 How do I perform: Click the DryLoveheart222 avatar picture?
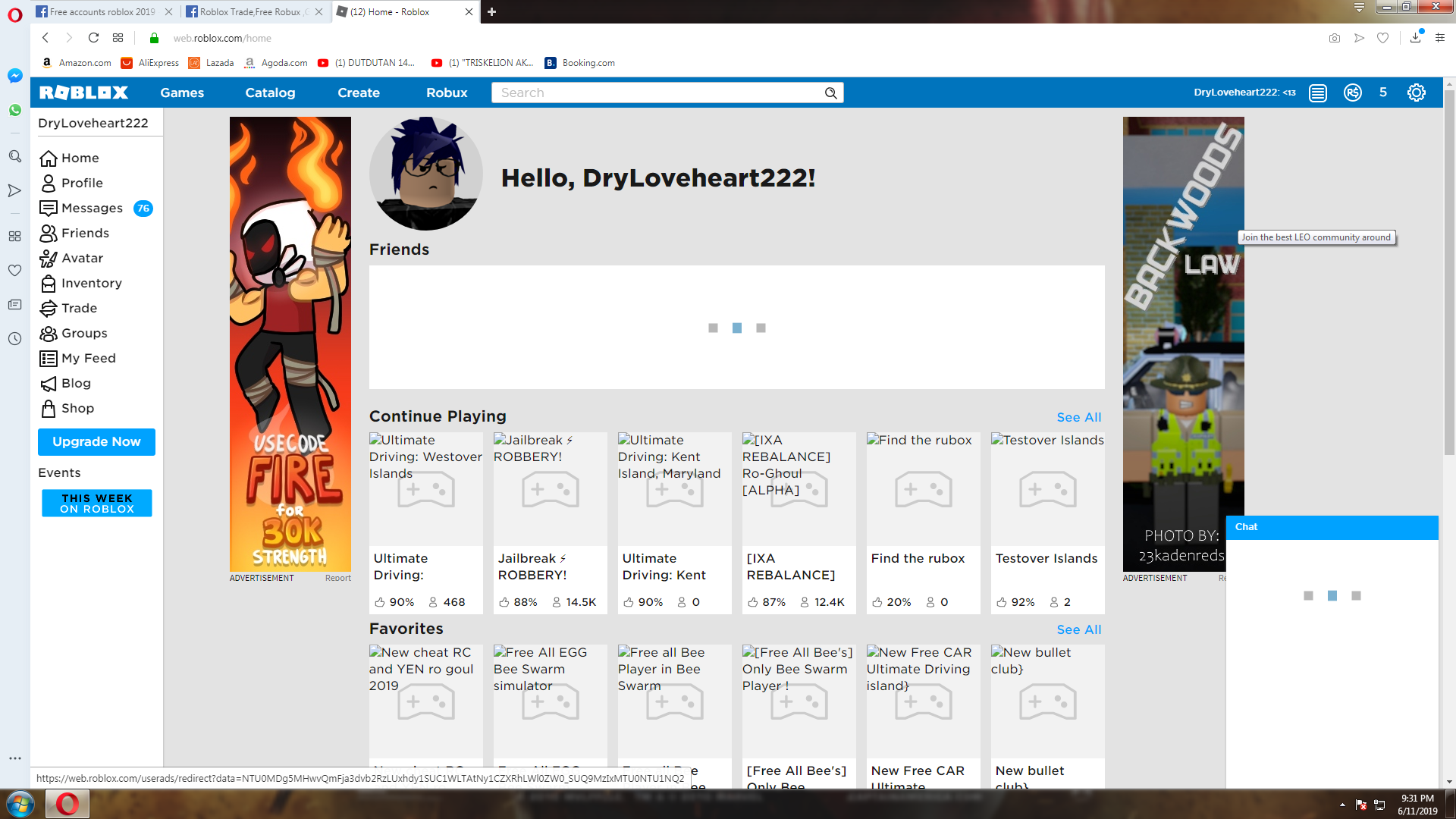click(x=426, y=174)
